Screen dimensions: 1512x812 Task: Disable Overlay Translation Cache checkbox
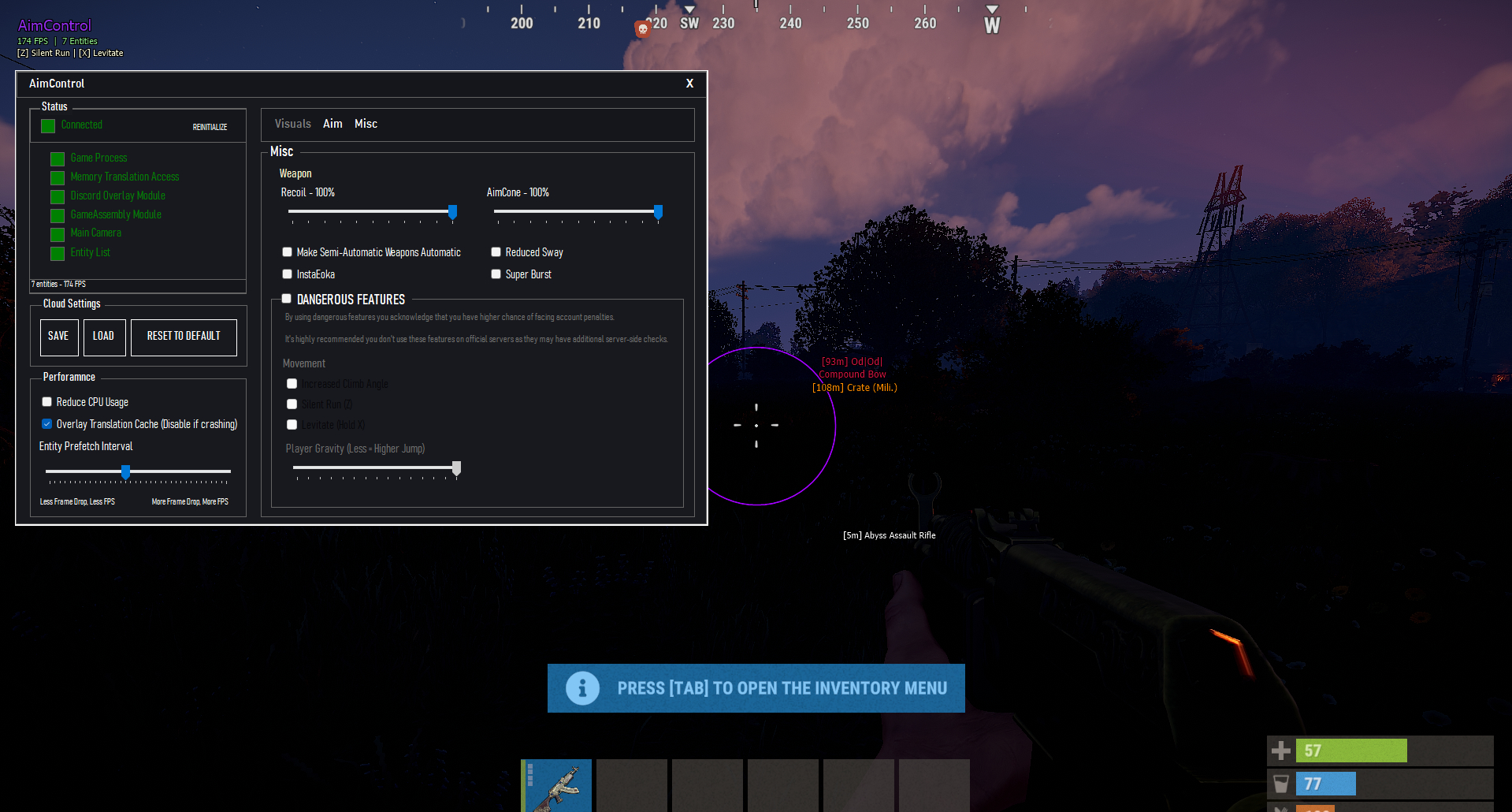coord(46,424)
